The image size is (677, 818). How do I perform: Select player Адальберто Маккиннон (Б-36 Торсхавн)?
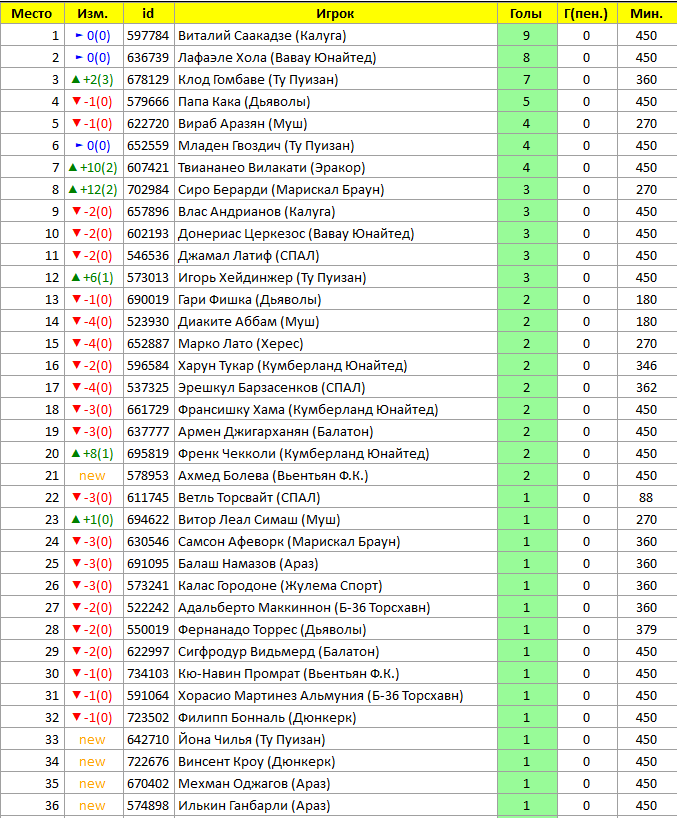(304, 608)
